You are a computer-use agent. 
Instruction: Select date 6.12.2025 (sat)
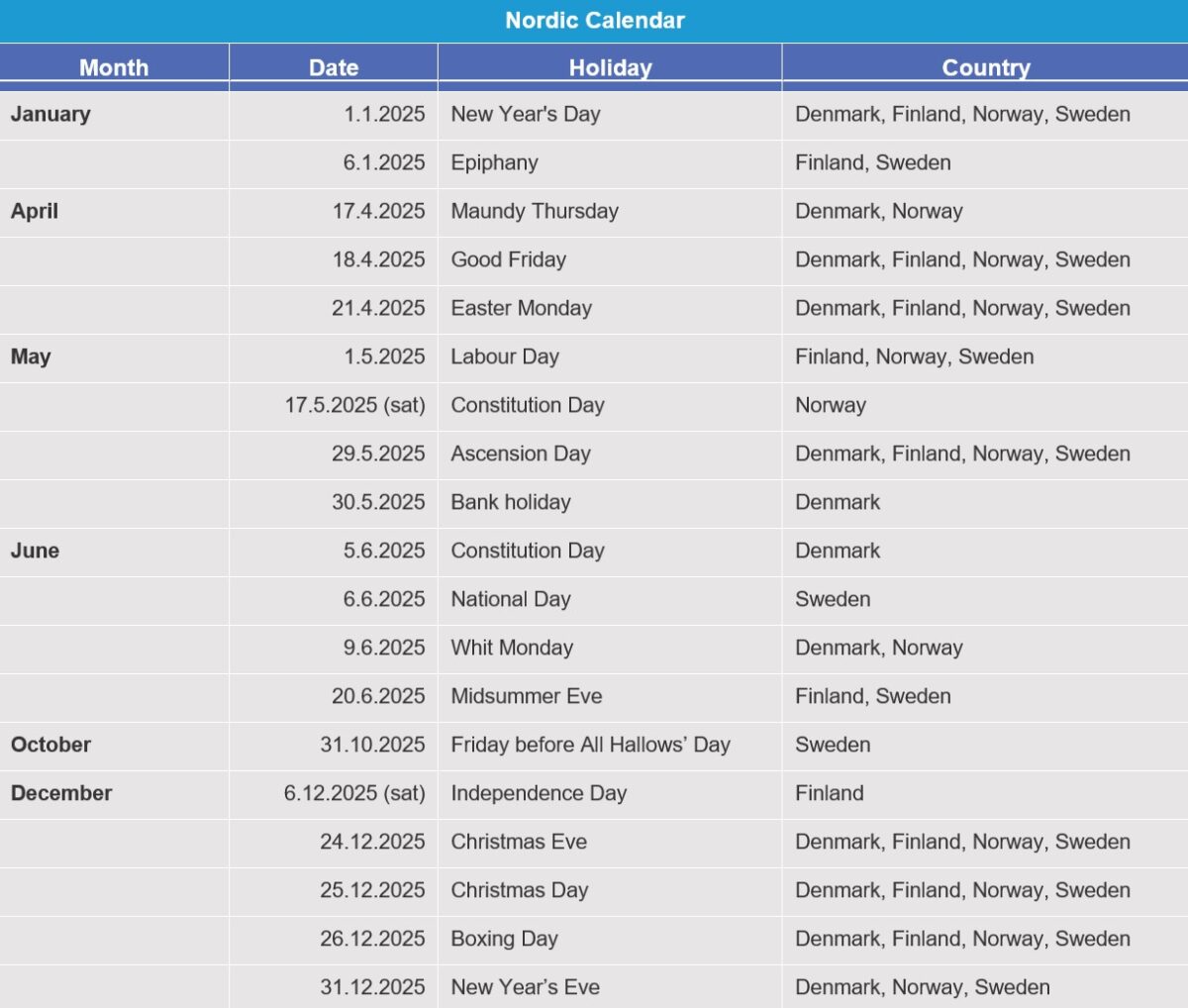354,793
